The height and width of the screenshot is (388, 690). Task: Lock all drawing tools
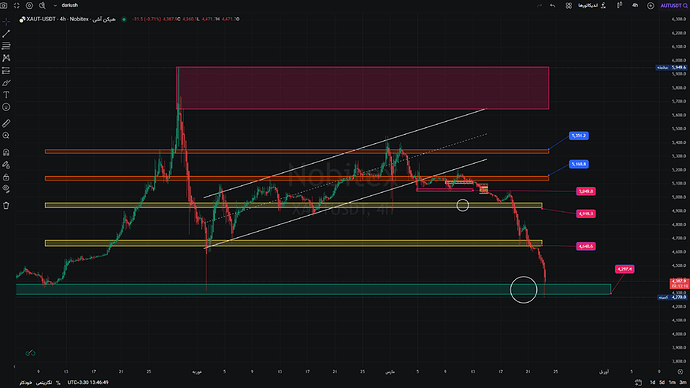(6, 177)
